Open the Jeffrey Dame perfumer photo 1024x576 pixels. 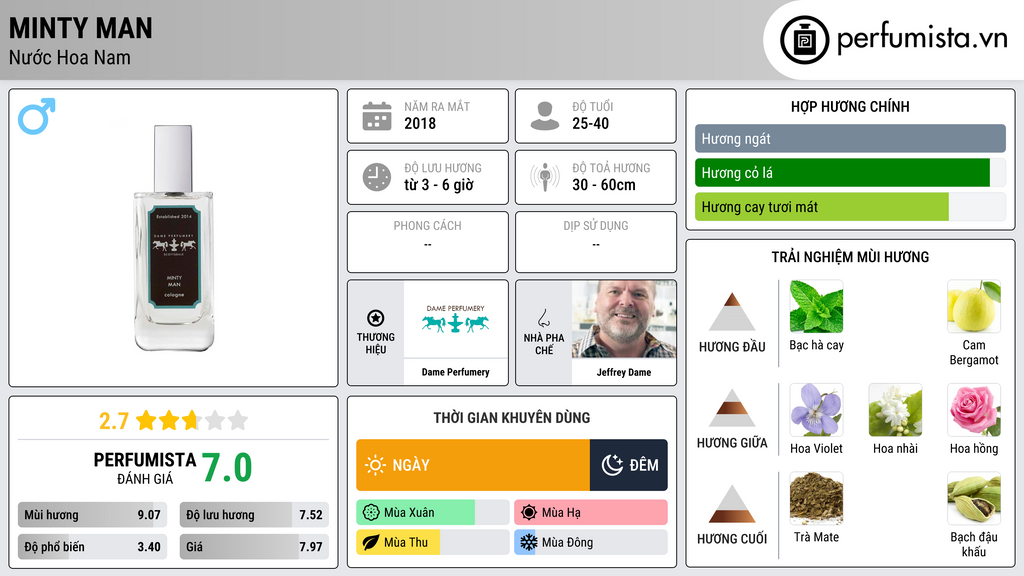click(624, 319)
